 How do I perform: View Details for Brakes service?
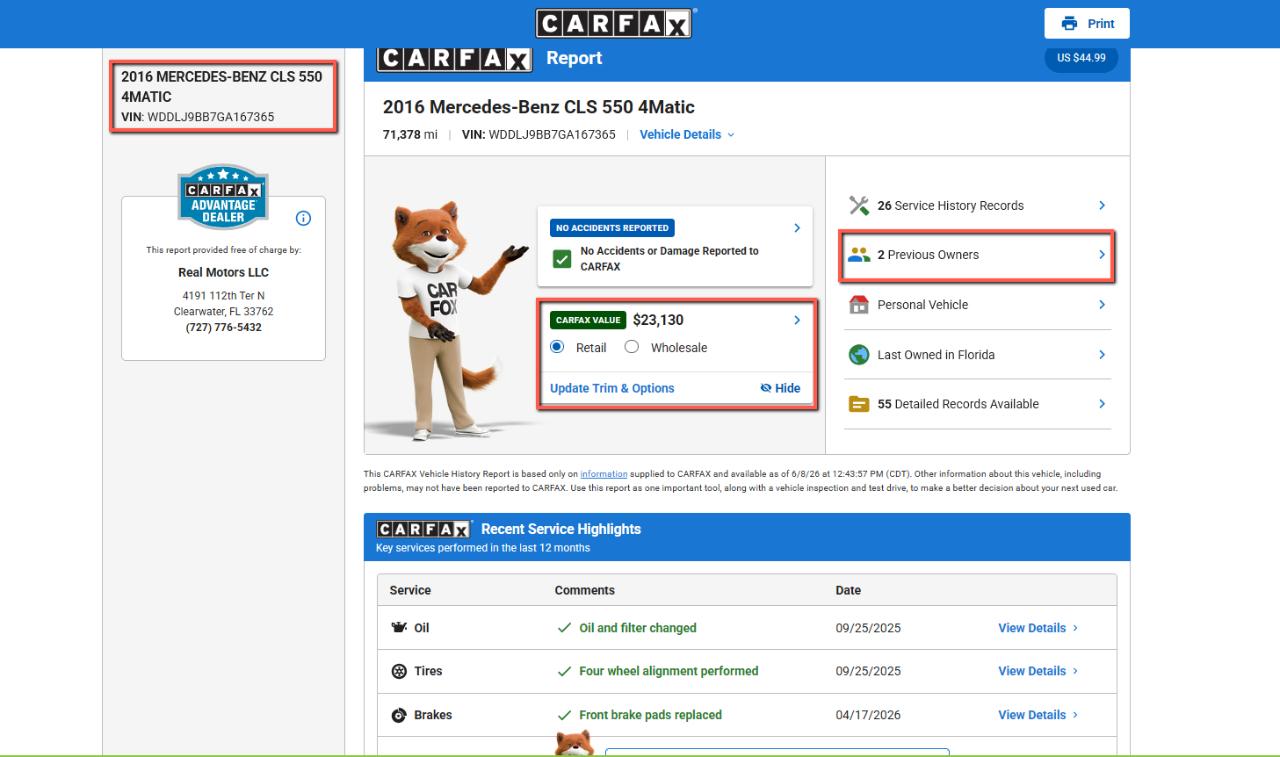point(1038,715)
